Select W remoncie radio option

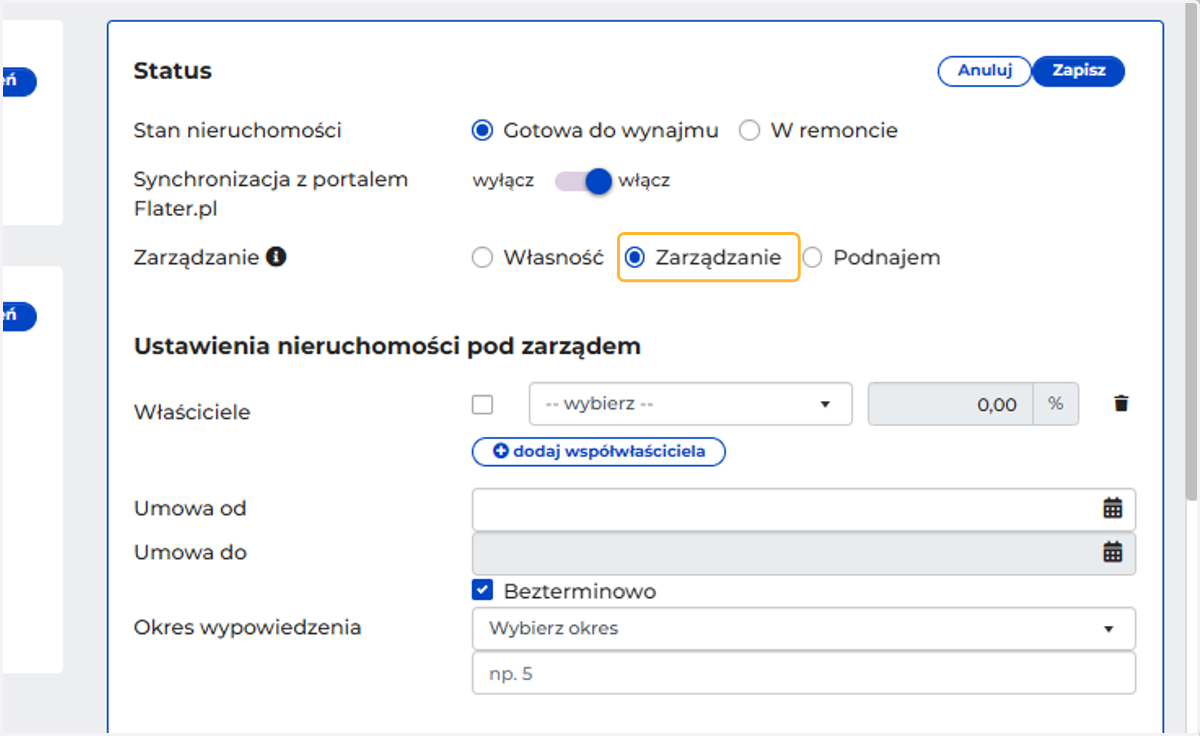coord(749,130)
